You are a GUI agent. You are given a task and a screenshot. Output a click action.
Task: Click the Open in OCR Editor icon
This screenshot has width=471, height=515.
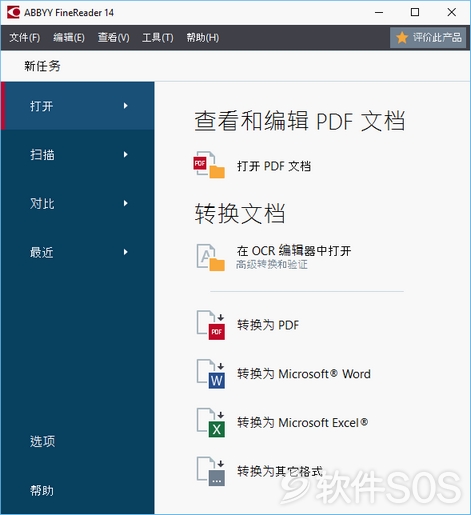pyautogui.click(x=210, y=257)
